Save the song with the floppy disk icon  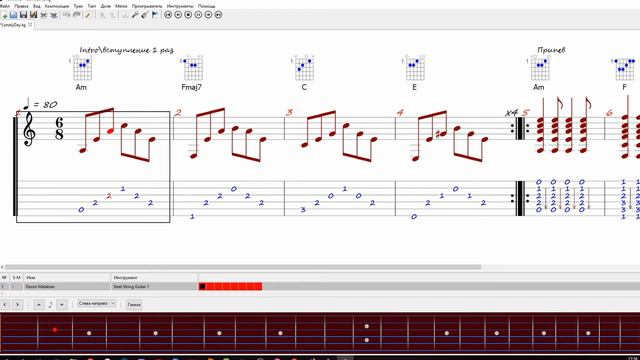click(x=23, y=15)
